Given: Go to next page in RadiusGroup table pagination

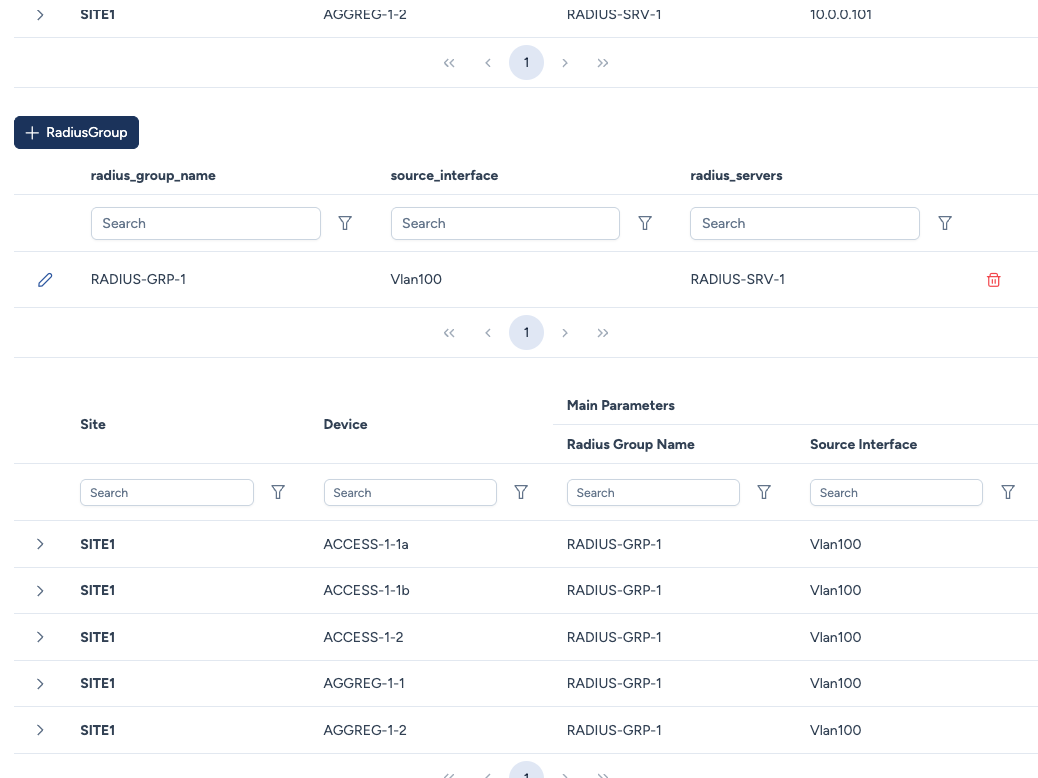Looking at the screenshot, I should pyautogui.click(x=565, y=333).
